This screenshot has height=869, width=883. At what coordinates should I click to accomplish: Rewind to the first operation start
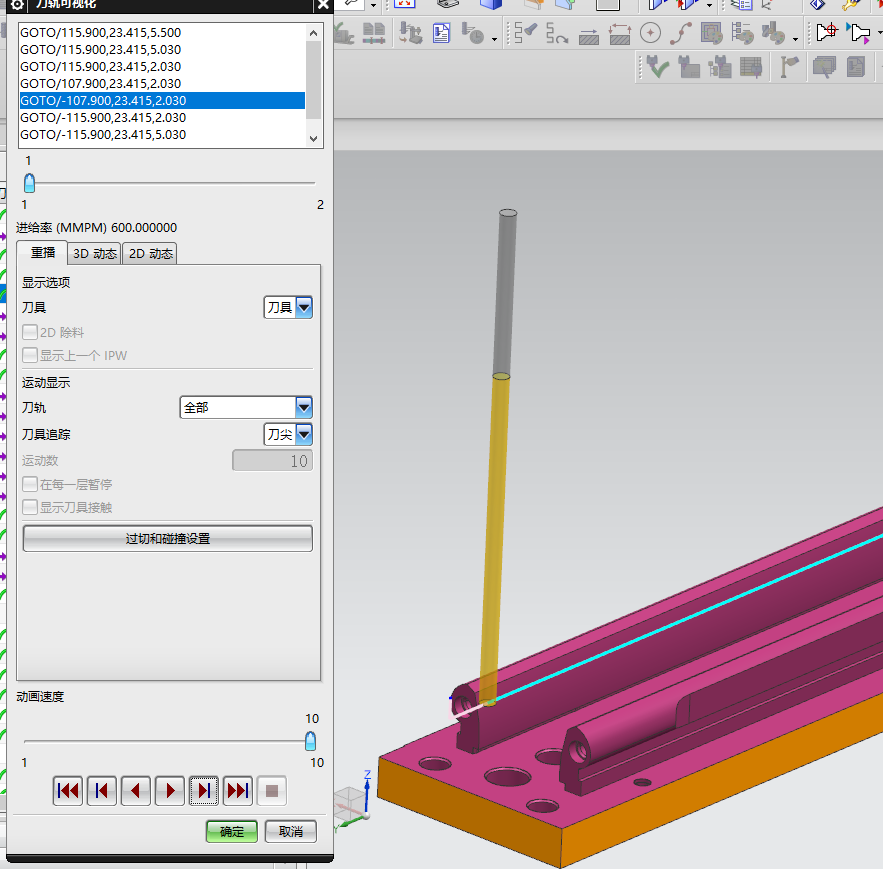point(68,791)
